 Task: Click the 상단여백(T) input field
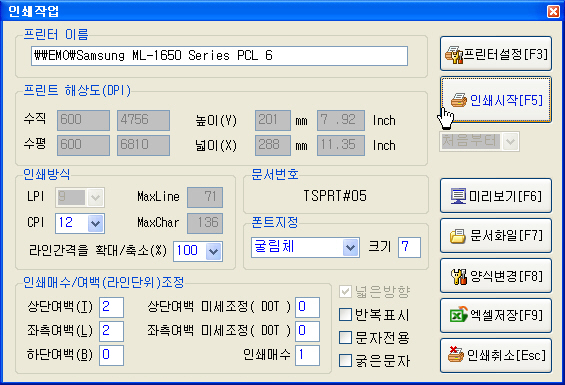[x=111, y=307]
